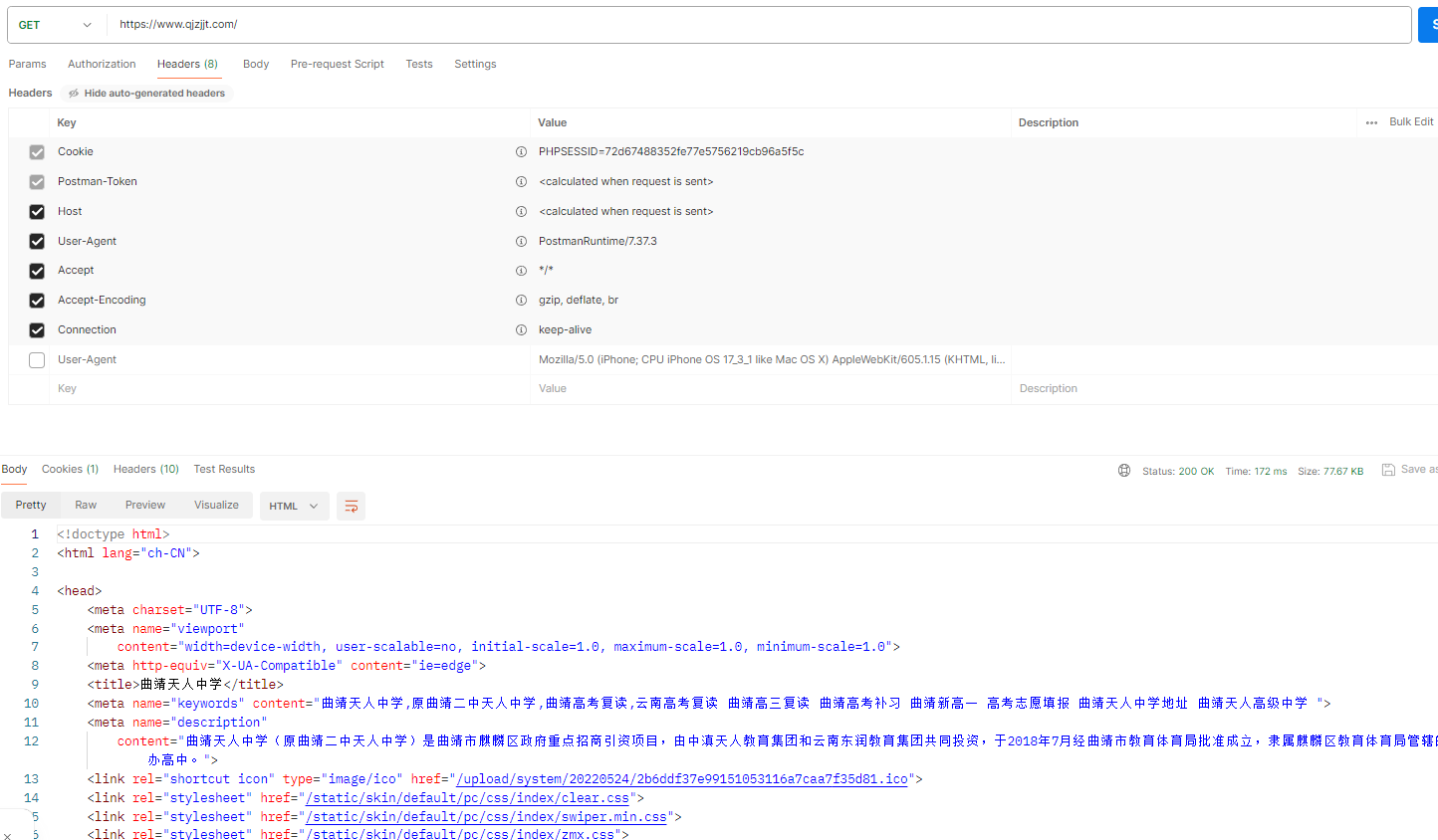The width and height of the screenshot is (1438, 840).
Task: Open the Pre-request Script tab
Action: (337, 64)
